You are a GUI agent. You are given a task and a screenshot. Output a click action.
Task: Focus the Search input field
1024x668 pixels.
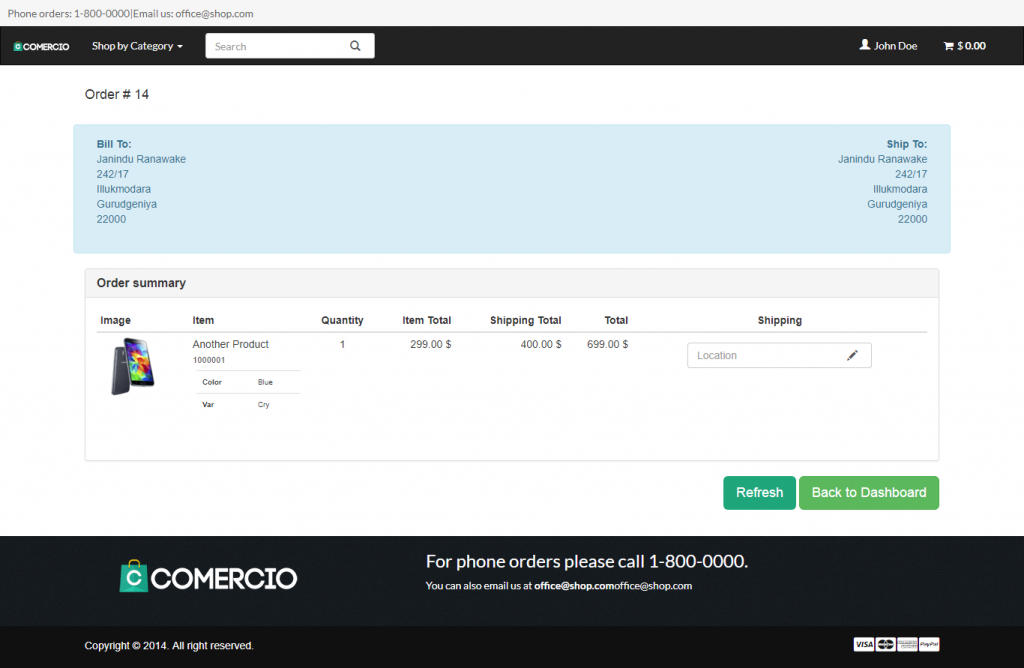coord(275,46)
